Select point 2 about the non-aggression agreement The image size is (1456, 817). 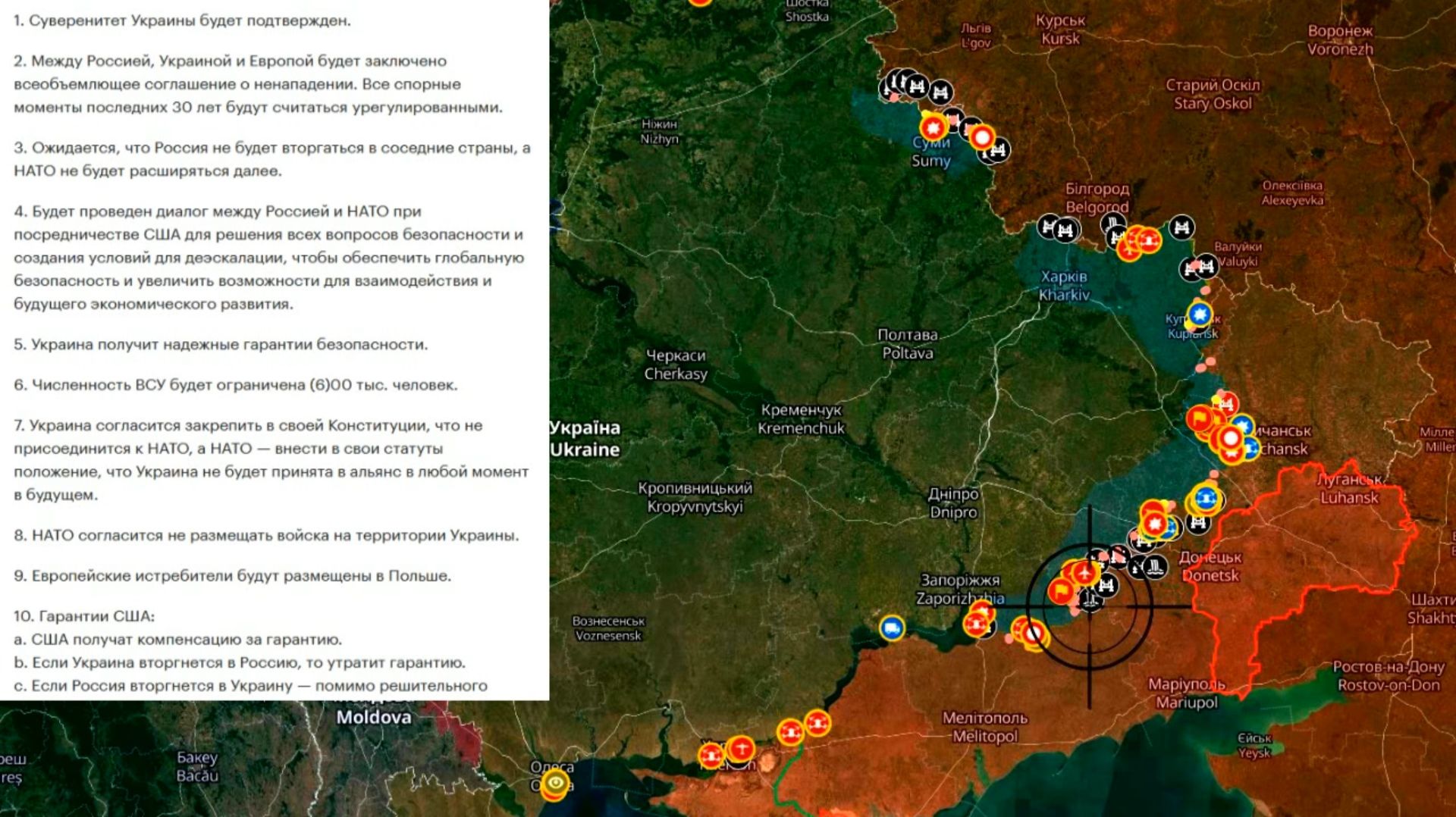[258, 84]
